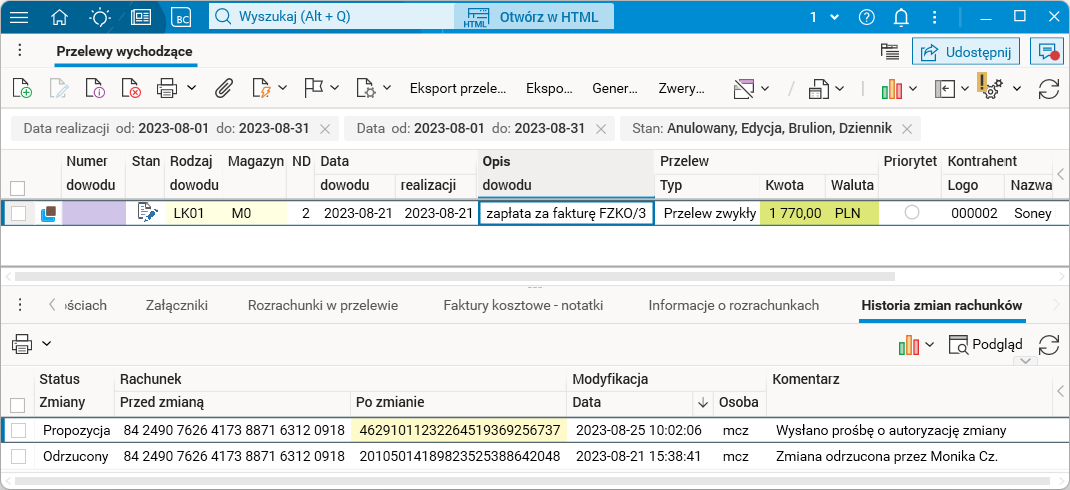Open attachments paperclip icon
Screen dimensions: 1070x490
point(224,88)
